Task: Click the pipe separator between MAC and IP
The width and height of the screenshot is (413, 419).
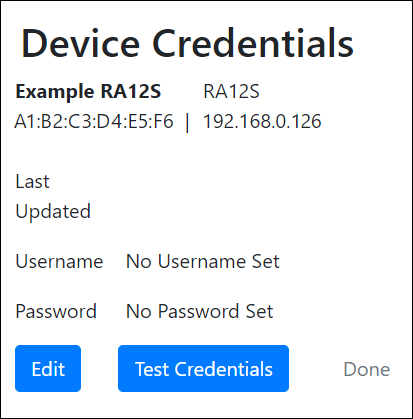Action: point(187,122)
